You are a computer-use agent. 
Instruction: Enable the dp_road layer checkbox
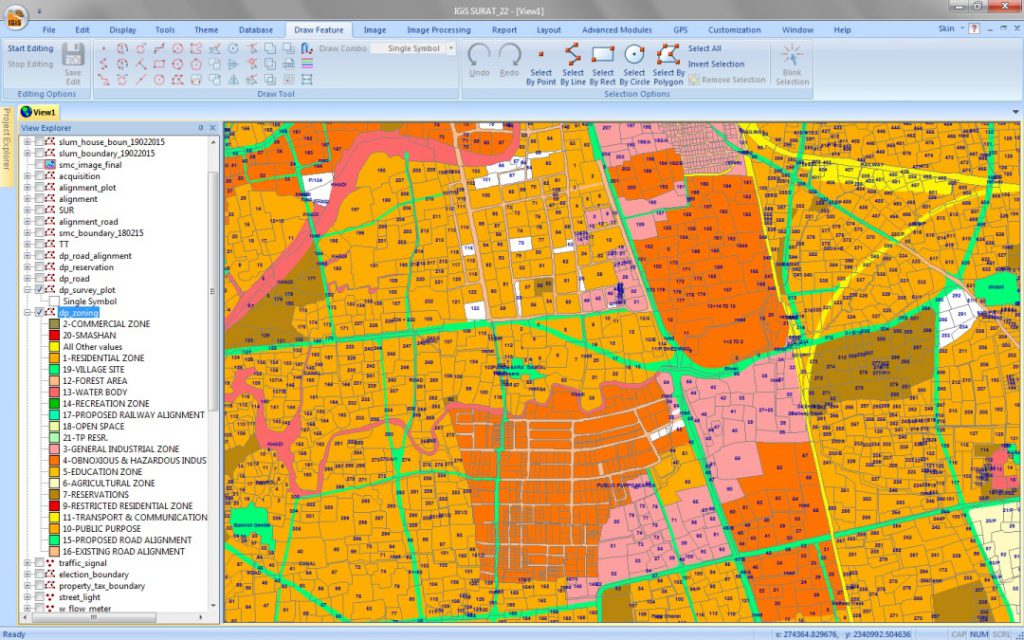(39, 279)
